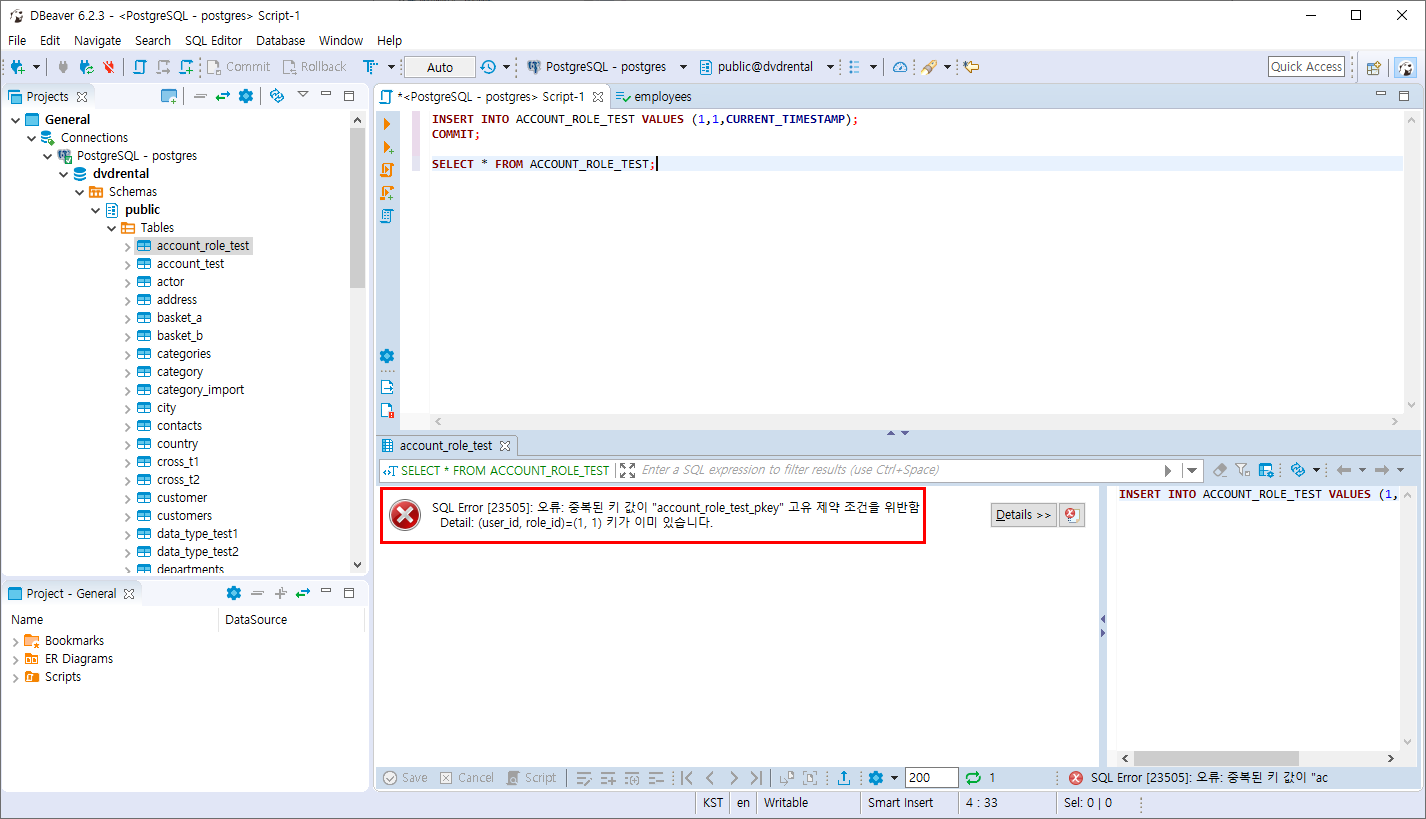Click the Save button in results bar
The height and width of the screenshot is (819, 1426).
pyautogui.click(x=405, y=778)
